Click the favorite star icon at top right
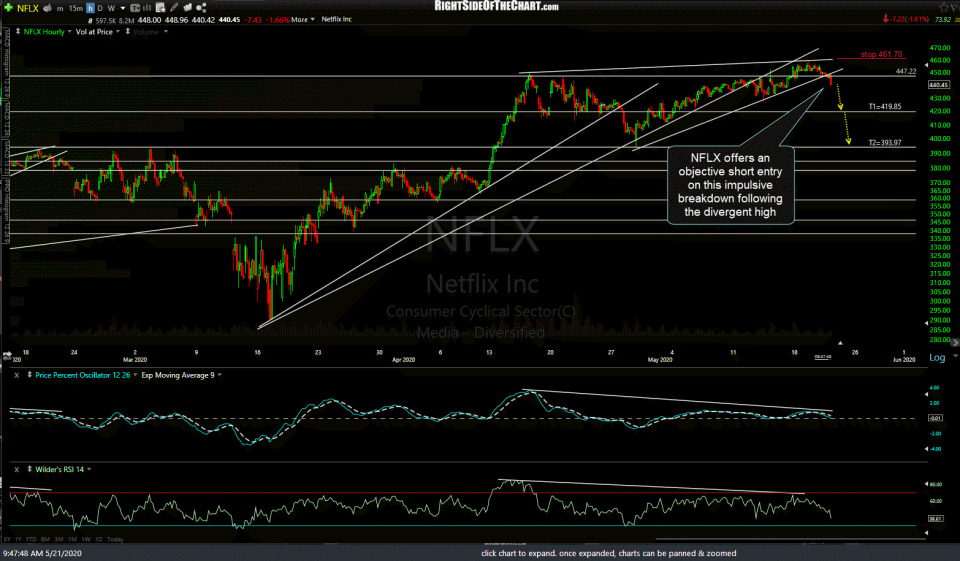 click(x=943, y=7)
